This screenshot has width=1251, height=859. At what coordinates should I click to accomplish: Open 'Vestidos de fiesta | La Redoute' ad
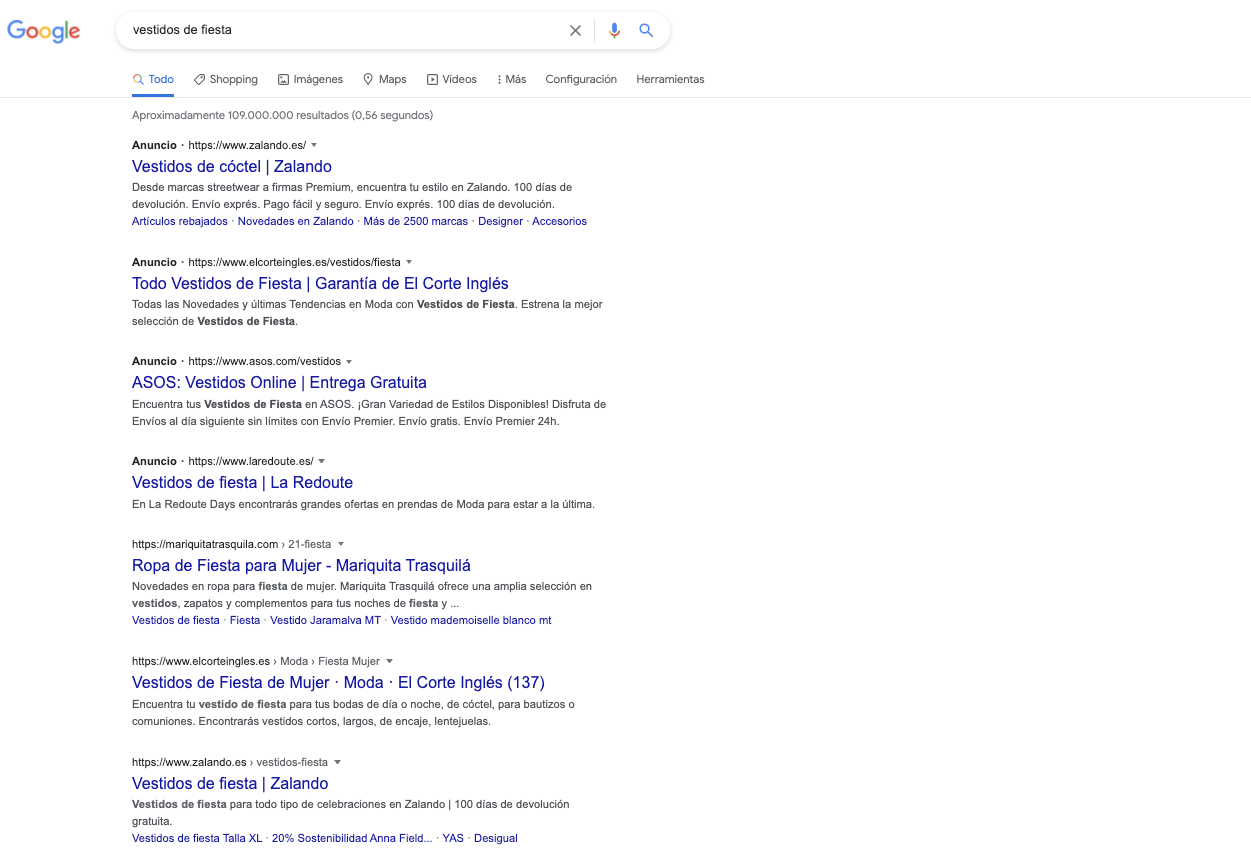click(242, 482)
